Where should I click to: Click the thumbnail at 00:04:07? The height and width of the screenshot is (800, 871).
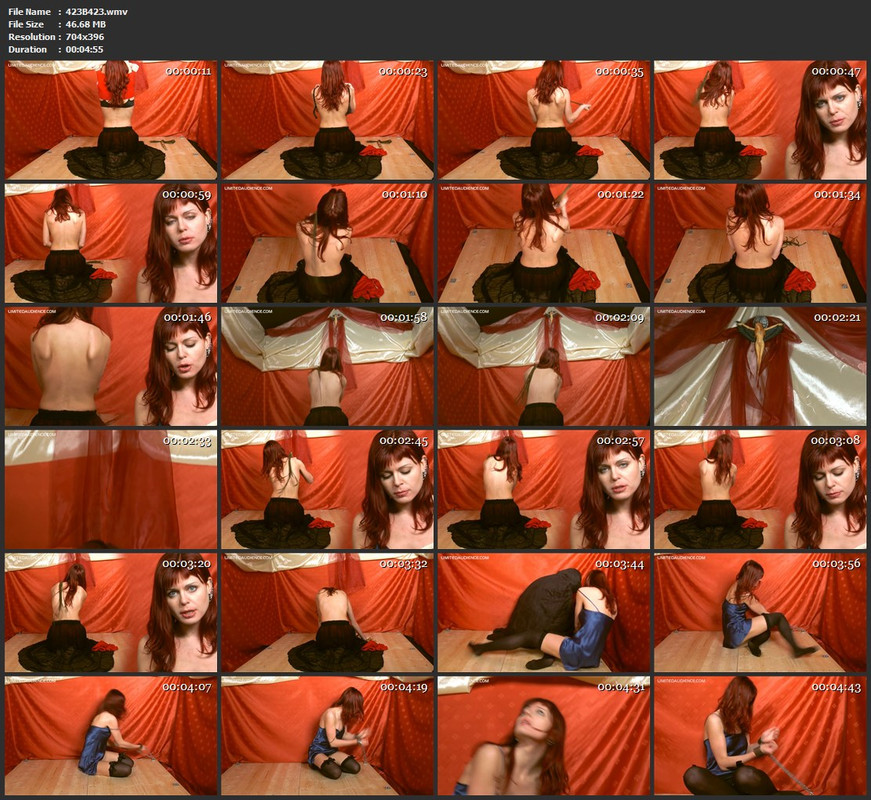(111, 736)
